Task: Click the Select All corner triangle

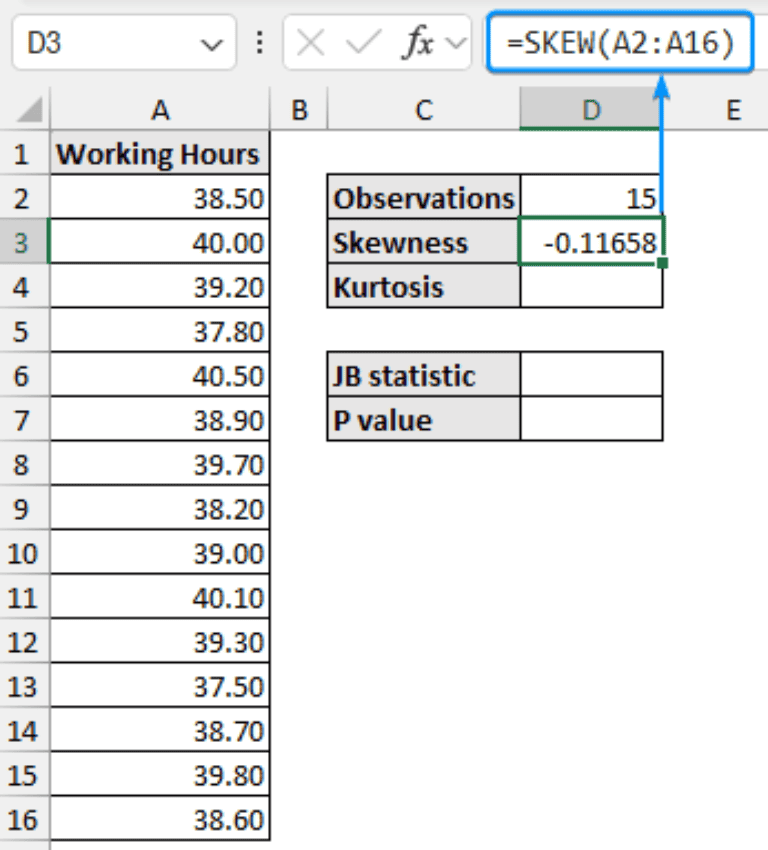Action: [30, 111]
